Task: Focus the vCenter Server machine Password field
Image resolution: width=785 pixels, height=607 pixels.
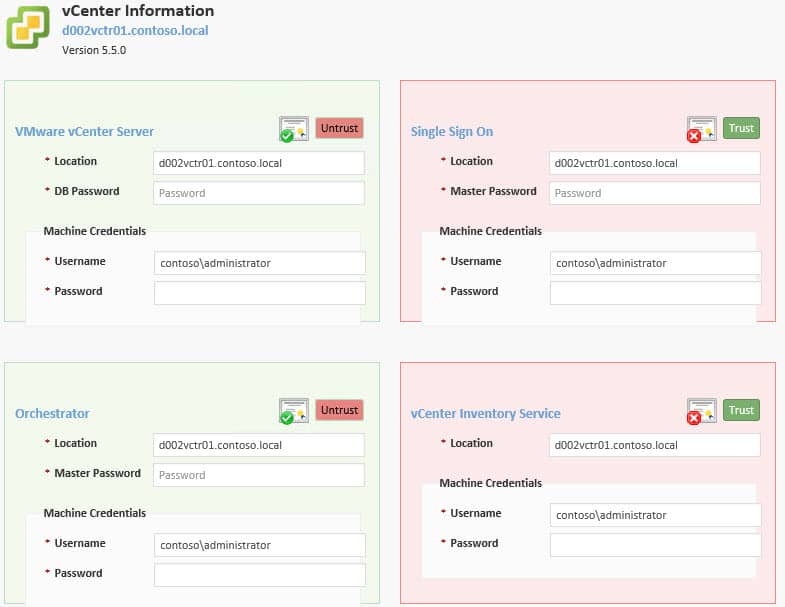Action: [x=260, y=293]
